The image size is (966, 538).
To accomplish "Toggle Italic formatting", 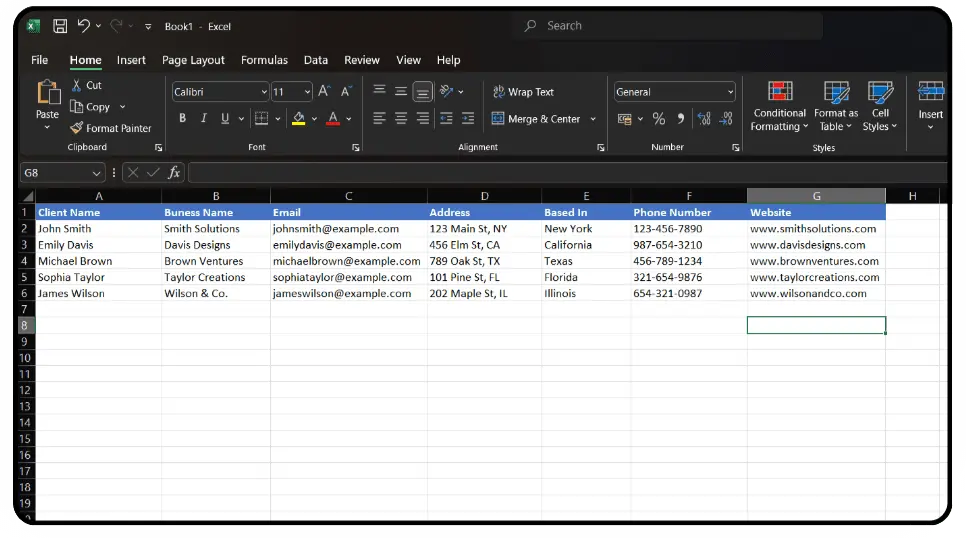I will click(204, 119).
